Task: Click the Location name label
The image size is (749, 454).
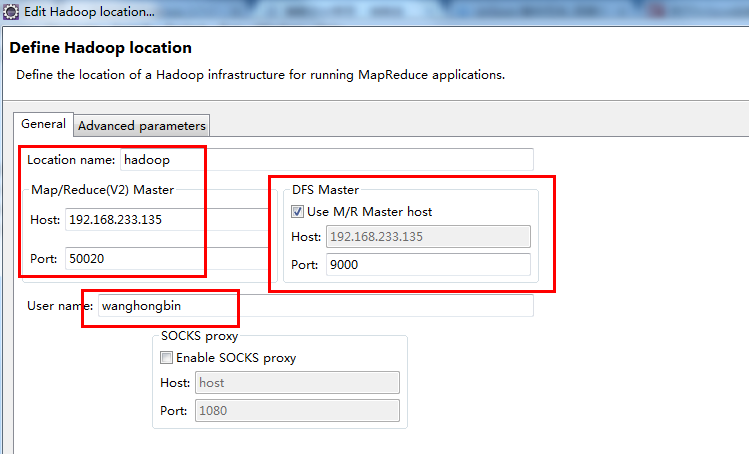Action: click(71, 160)
